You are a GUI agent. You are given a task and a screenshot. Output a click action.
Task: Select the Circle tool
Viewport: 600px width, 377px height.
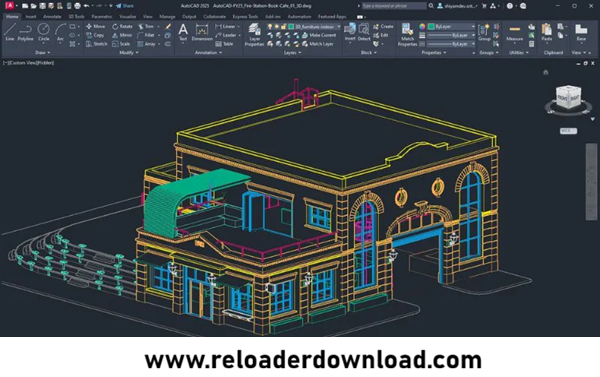coord(44,32)
